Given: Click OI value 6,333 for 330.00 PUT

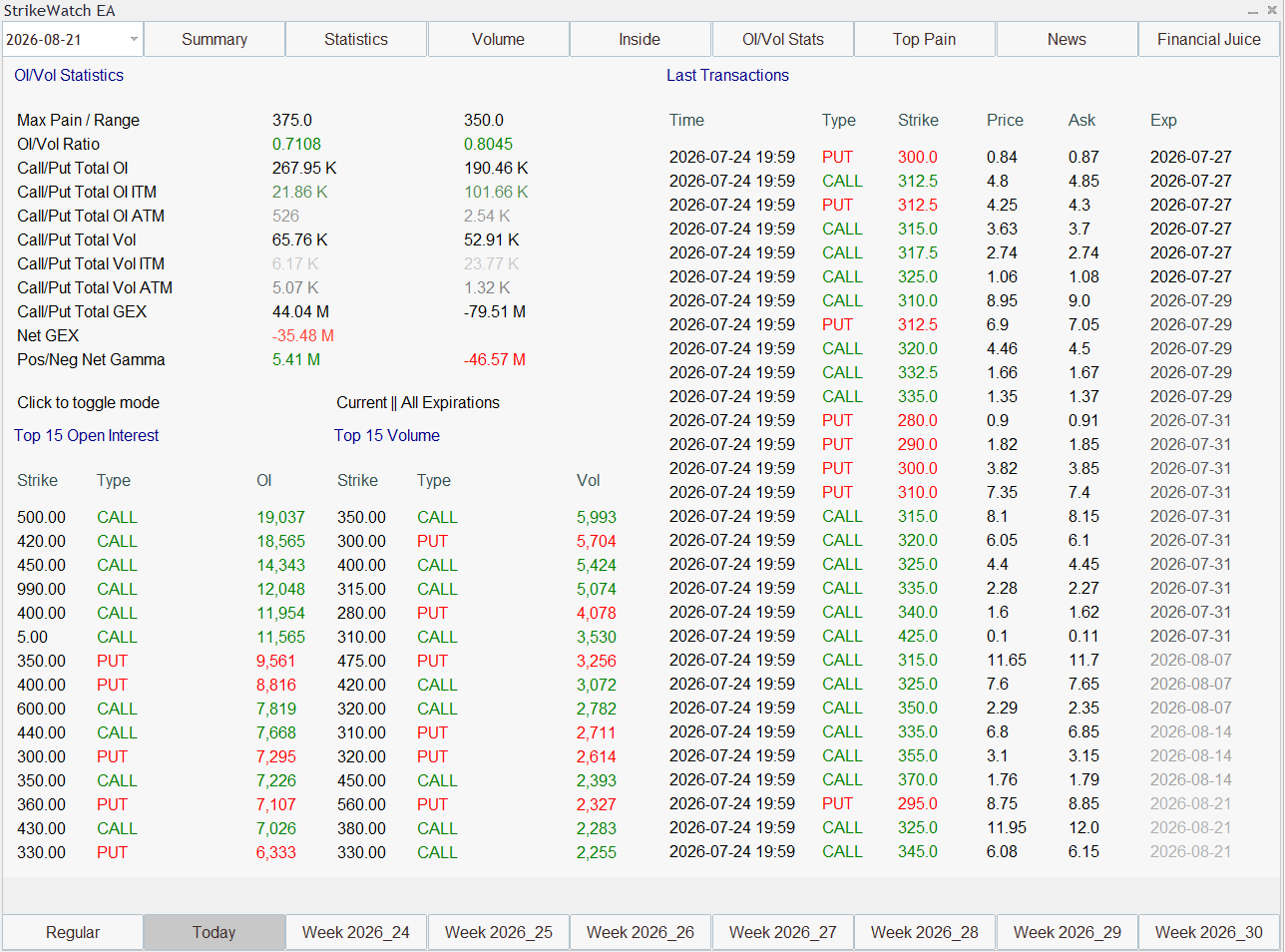Looking at the screenshot, I should [x=276, y=853].
